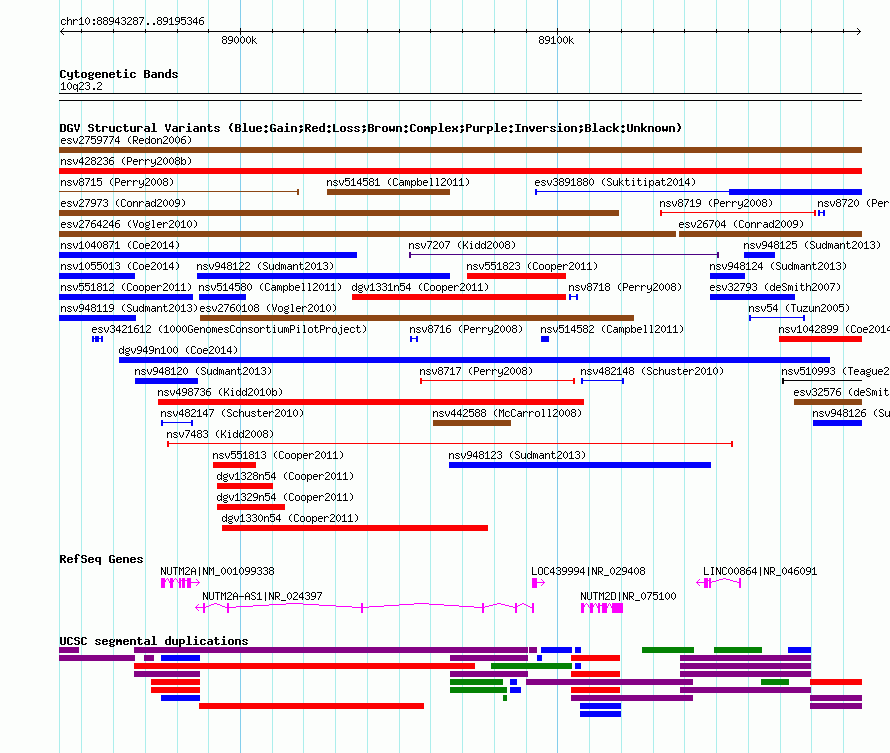Open nsv948124 (Sudmant2013) label
Image resolution: width=890 pixels, height=753 pixels.
(778, 266)
